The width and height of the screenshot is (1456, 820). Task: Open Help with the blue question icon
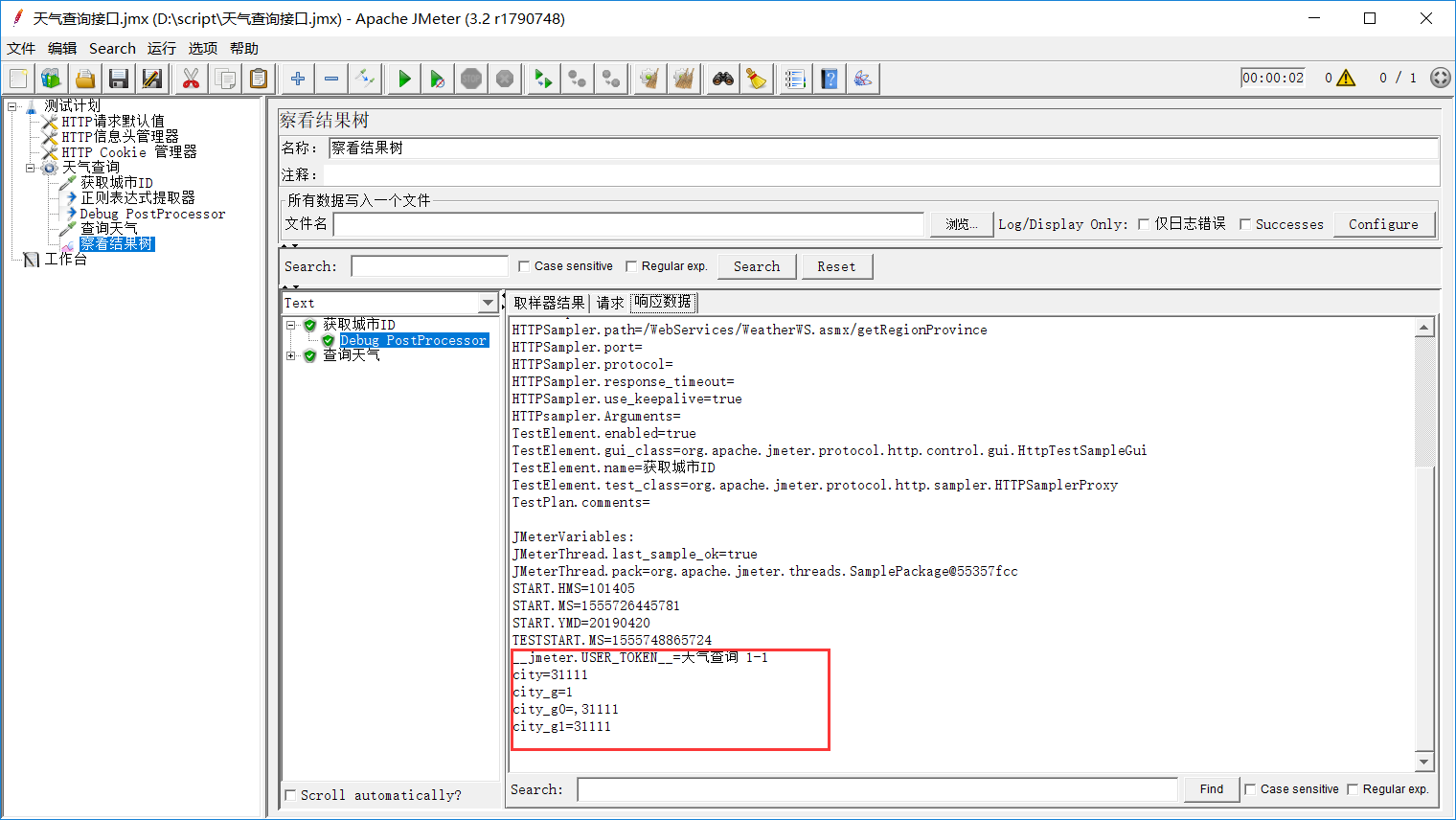[830, 79]
